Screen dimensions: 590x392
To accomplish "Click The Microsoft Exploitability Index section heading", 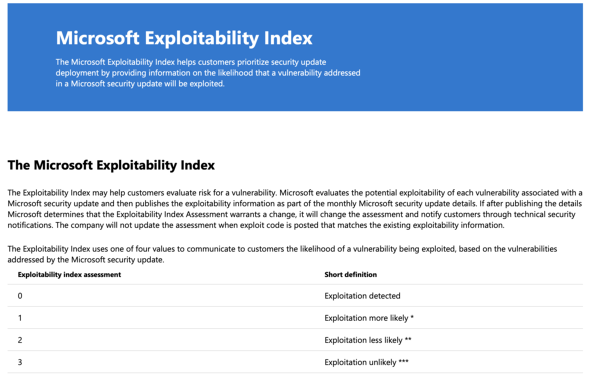I will (x=111, y=165).
